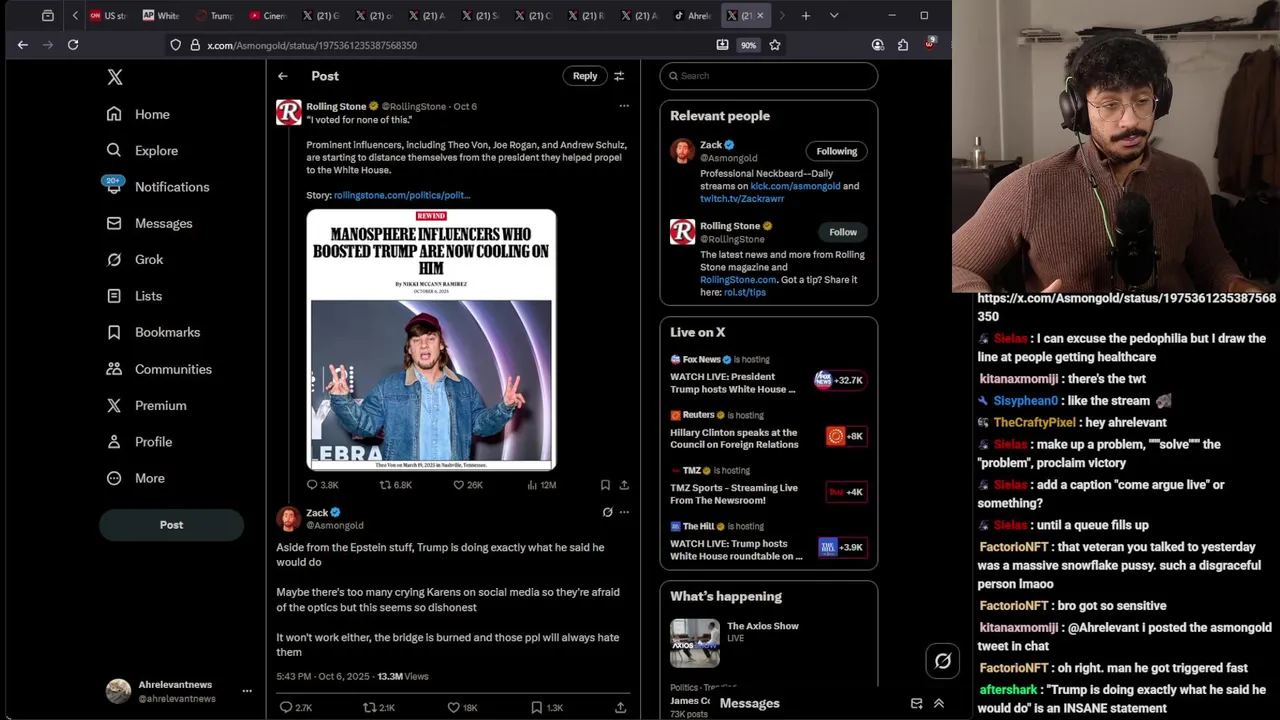Open Notifications in sidebar
Viewport: 1280px width, 720px height.
coord(158,187)
